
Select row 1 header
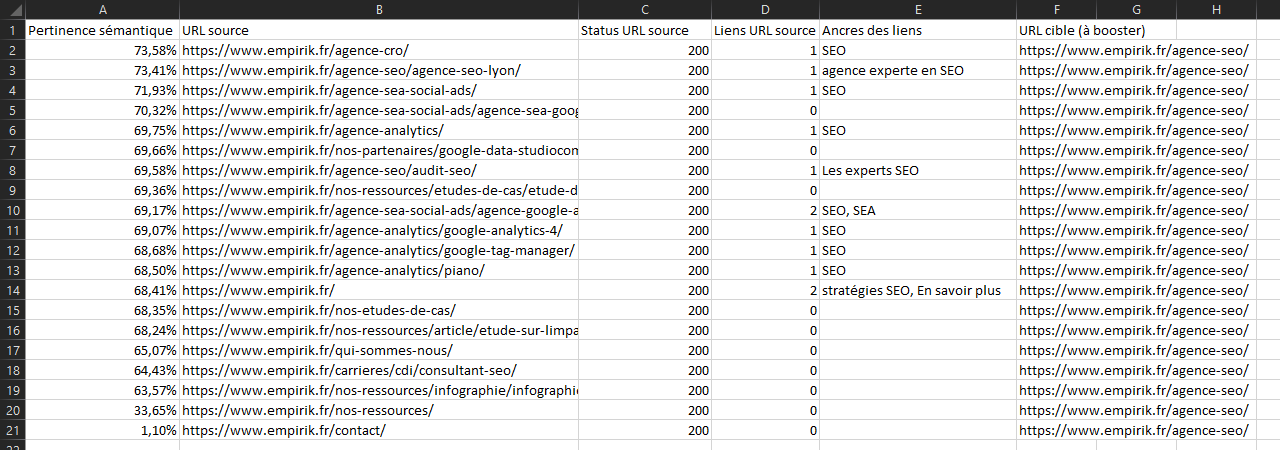tap(12, 30)
